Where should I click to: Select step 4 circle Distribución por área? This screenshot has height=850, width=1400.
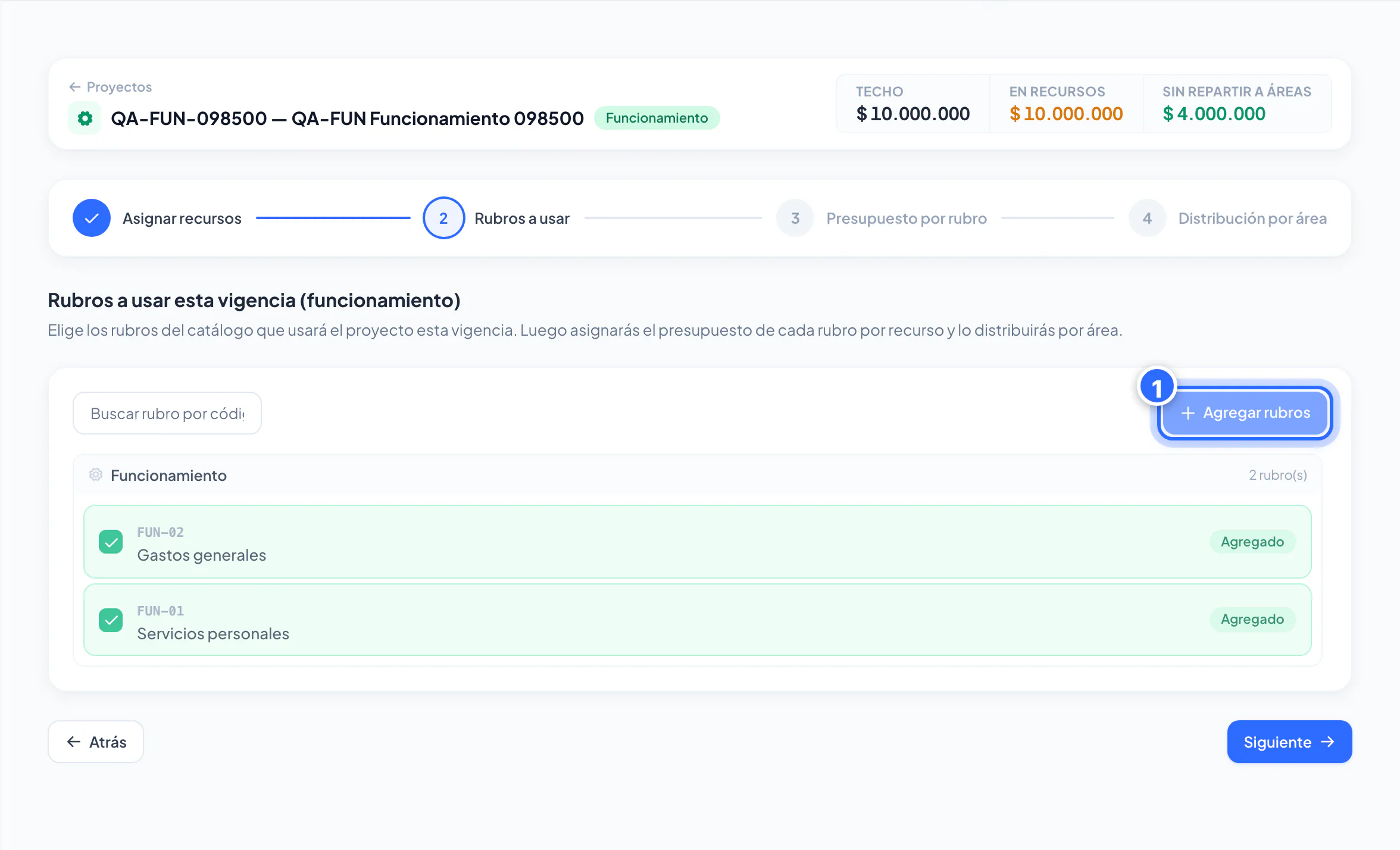click(x=1147, y=218)
